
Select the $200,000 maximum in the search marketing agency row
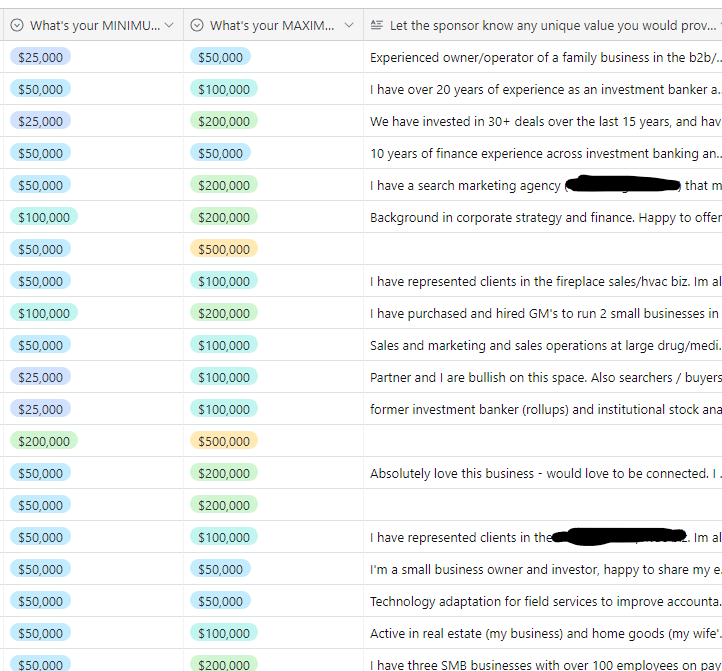click(224, 185)
